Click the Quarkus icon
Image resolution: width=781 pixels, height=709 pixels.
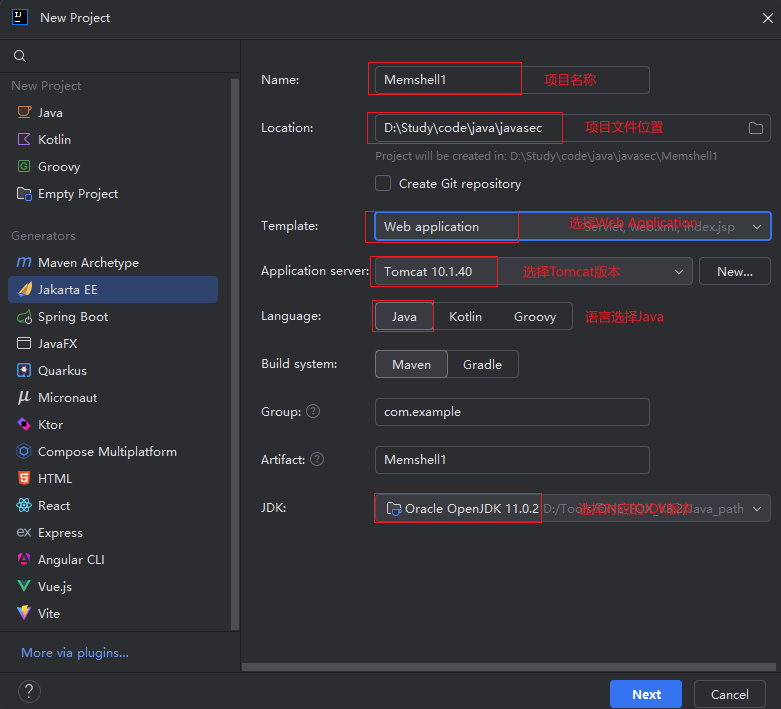pyautogui.click(x=24, y=370)
